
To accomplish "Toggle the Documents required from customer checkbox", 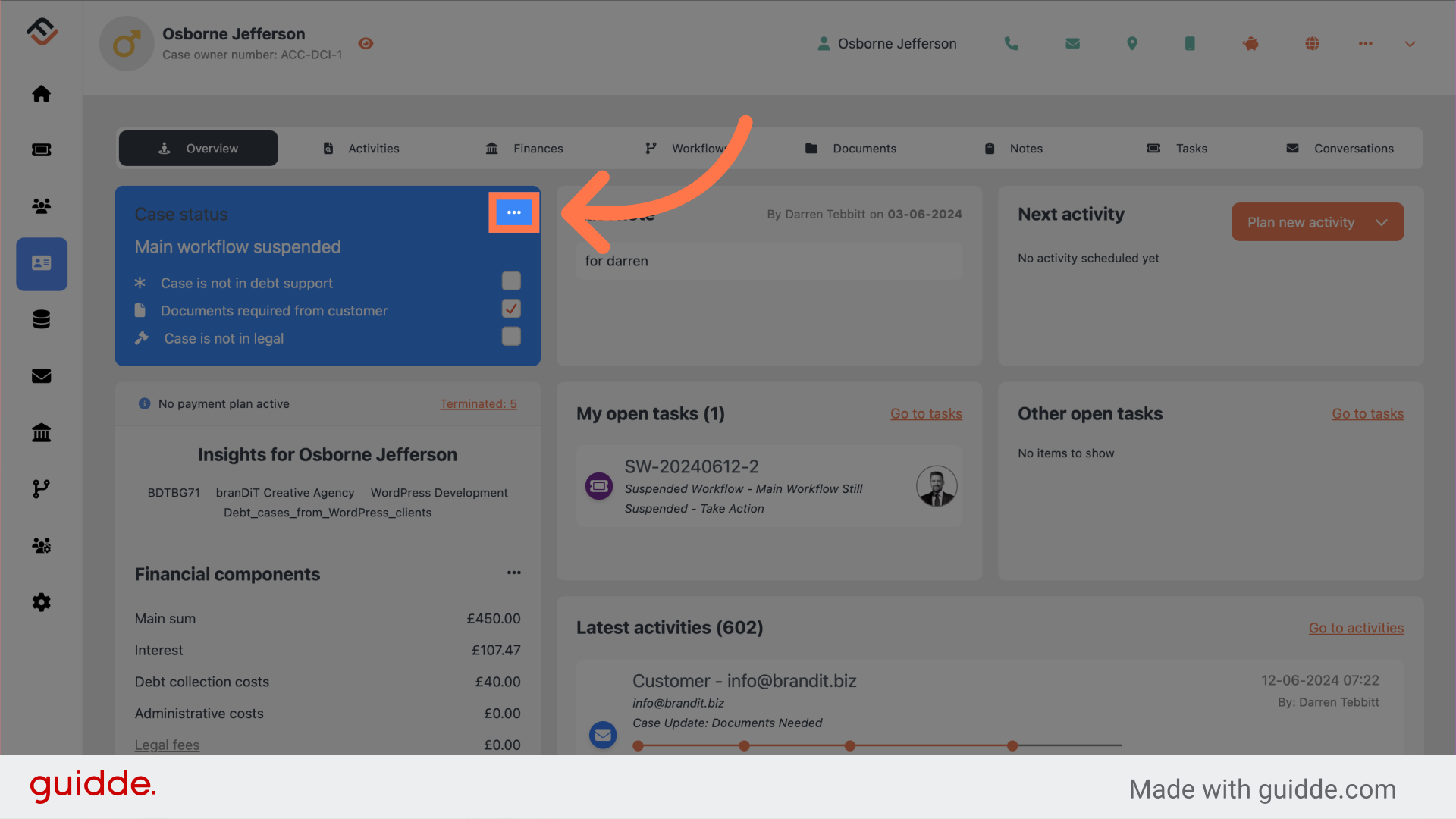I will pyautogui.click(x=511, y=308).
